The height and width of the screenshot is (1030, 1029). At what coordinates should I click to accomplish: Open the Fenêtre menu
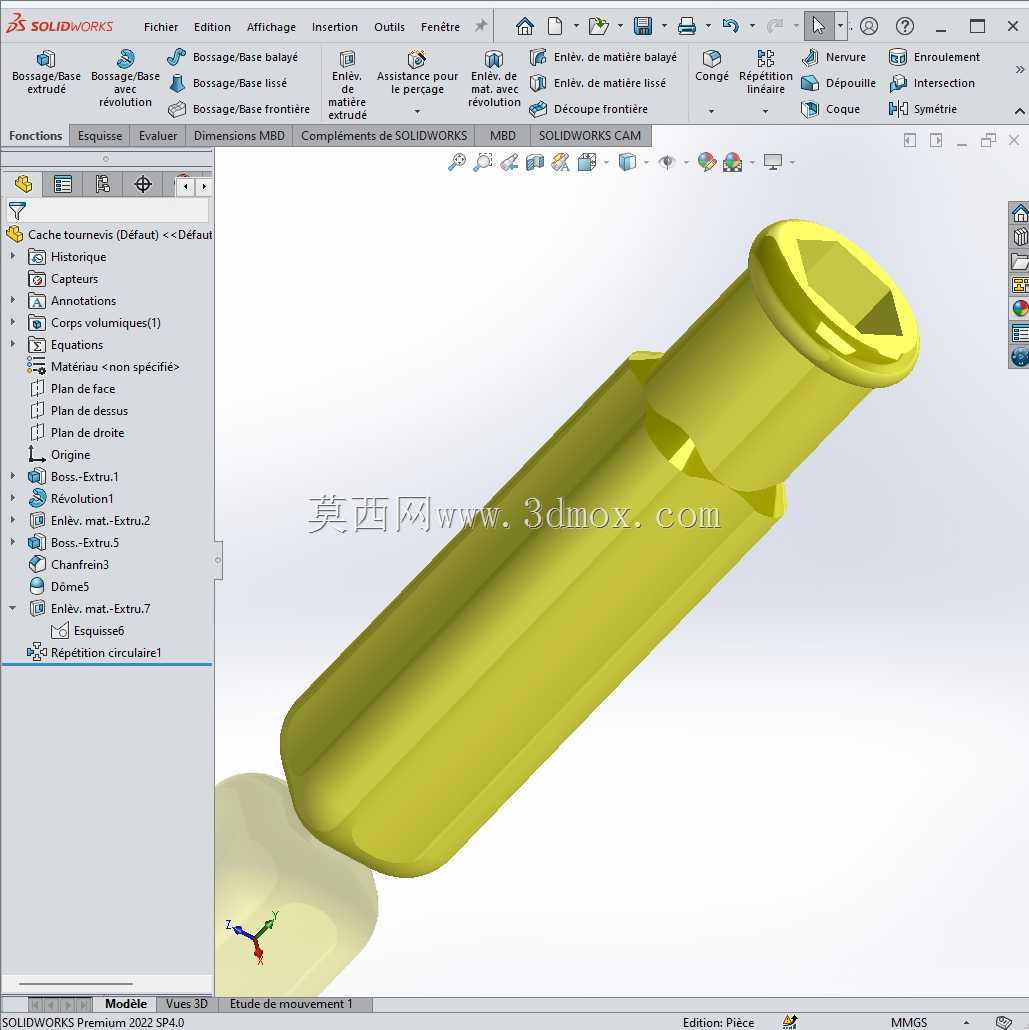tap(440, 27)
